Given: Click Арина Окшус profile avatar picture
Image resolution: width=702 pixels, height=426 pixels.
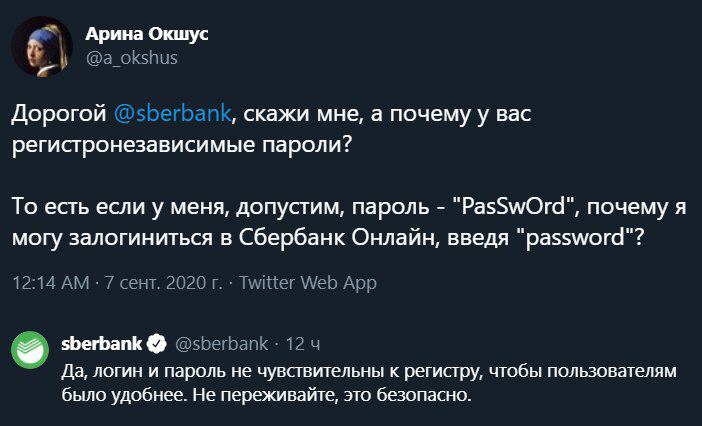Looking at the screenshot, I should 42,46.
